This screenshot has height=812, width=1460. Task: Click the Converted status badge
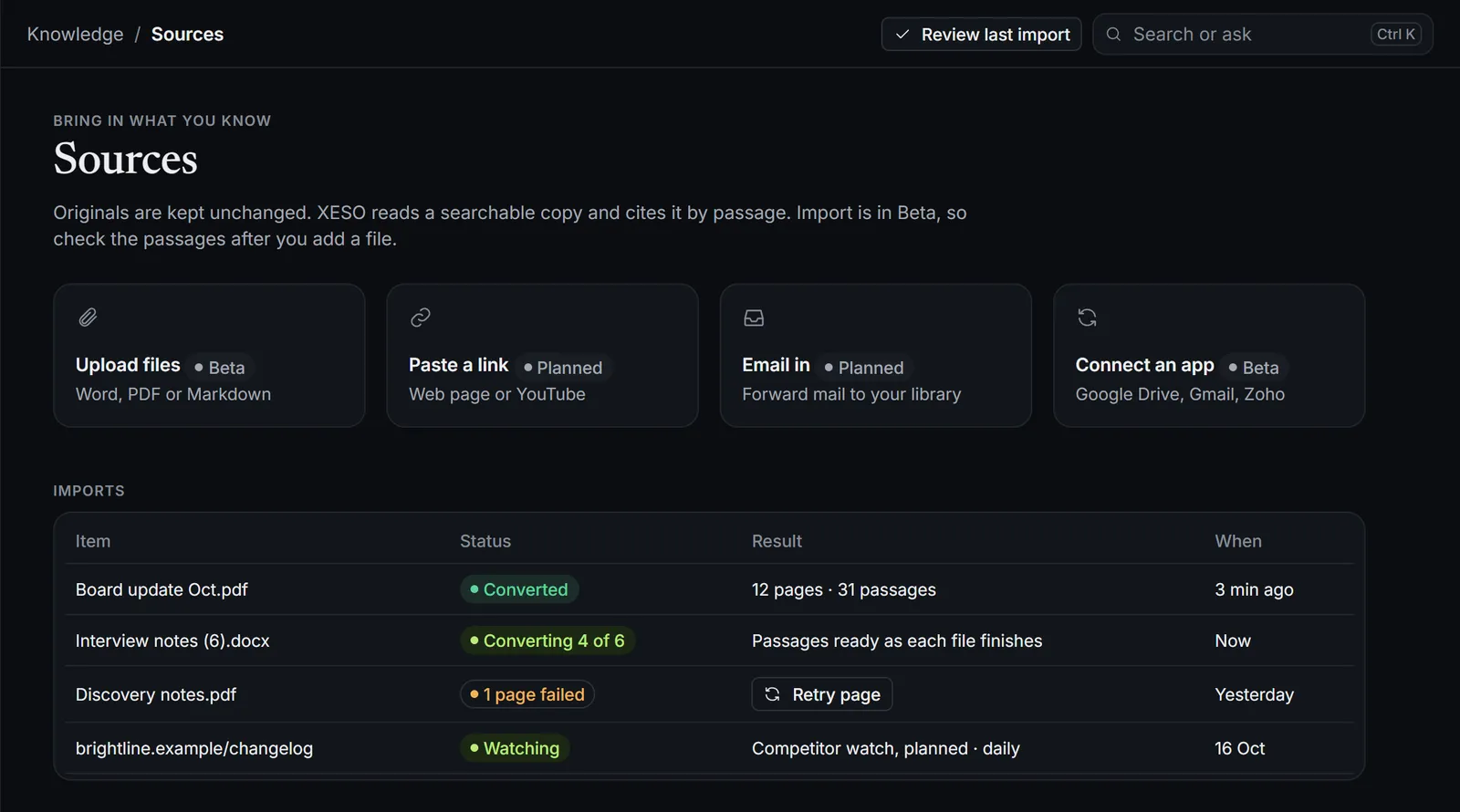[519, 589]
